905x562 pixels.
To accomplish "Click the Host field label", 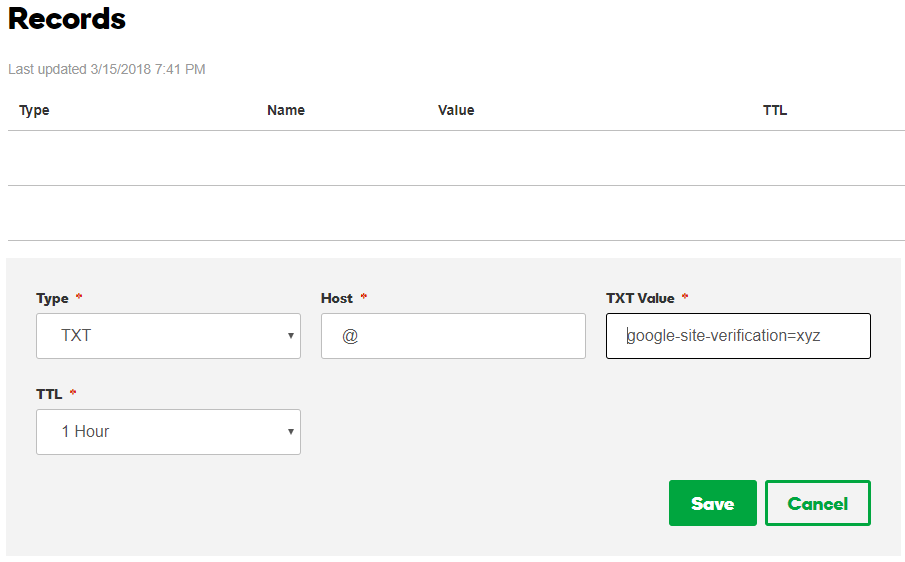I will pos(337,298).
